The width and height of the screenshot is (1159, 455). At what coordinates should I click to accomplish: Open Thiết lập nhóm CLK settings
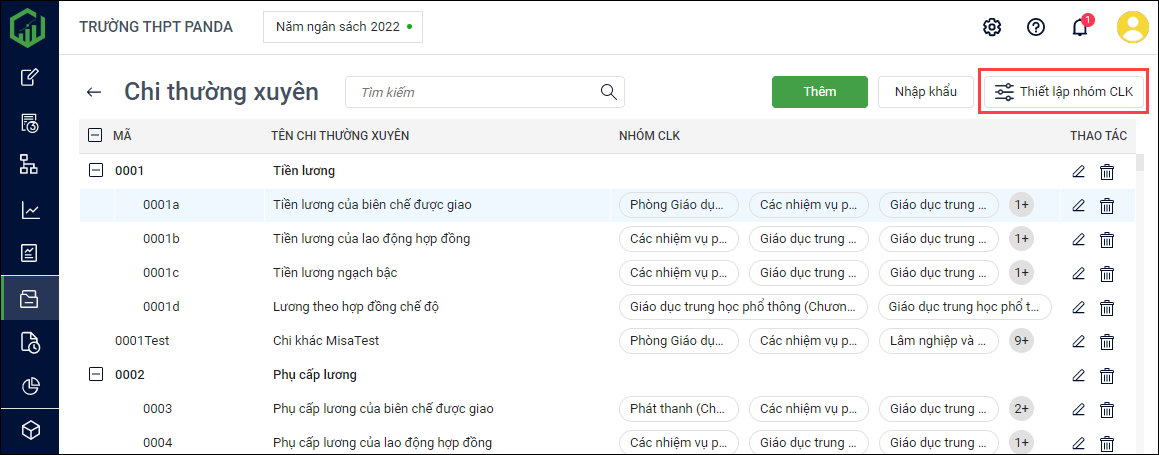click(x=1063, y=92)
